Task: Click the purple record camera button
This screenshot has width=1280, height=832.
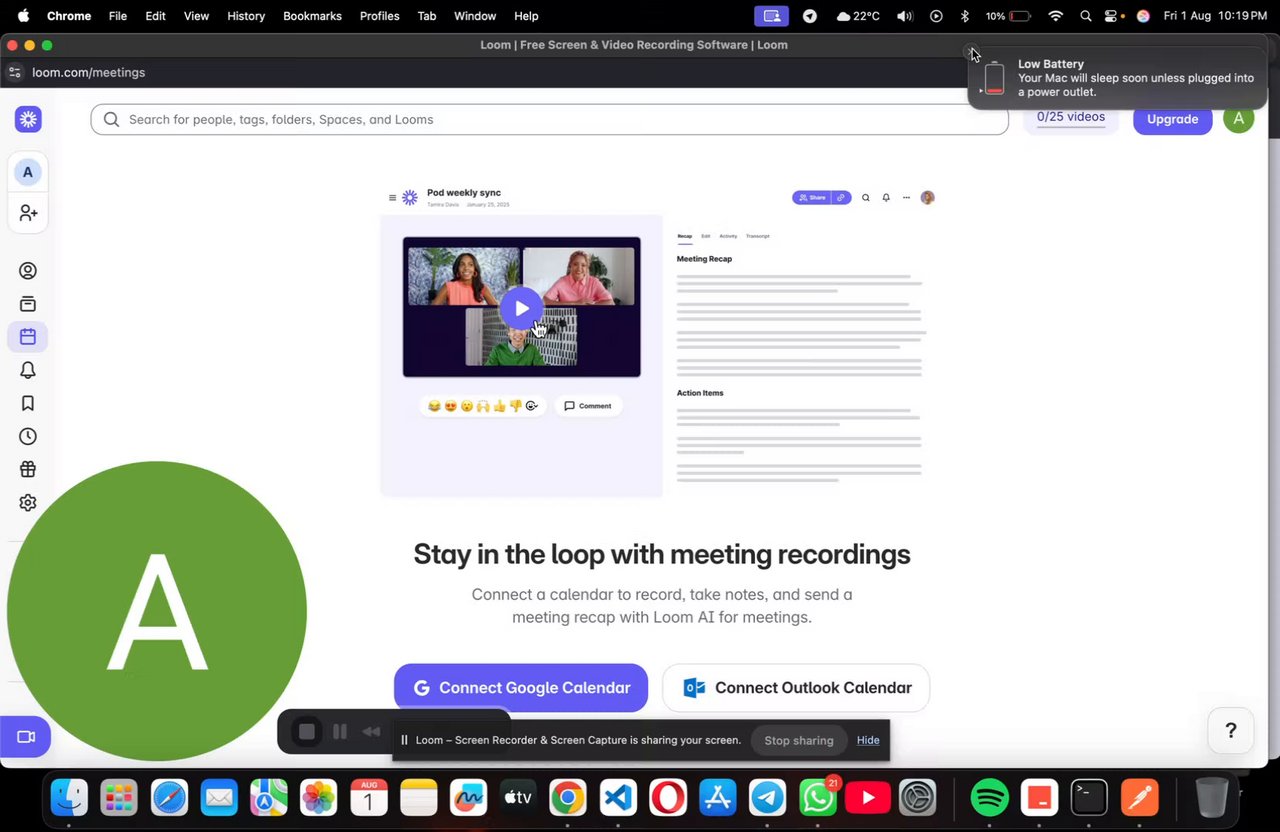Action: click(x=25, y=737)
